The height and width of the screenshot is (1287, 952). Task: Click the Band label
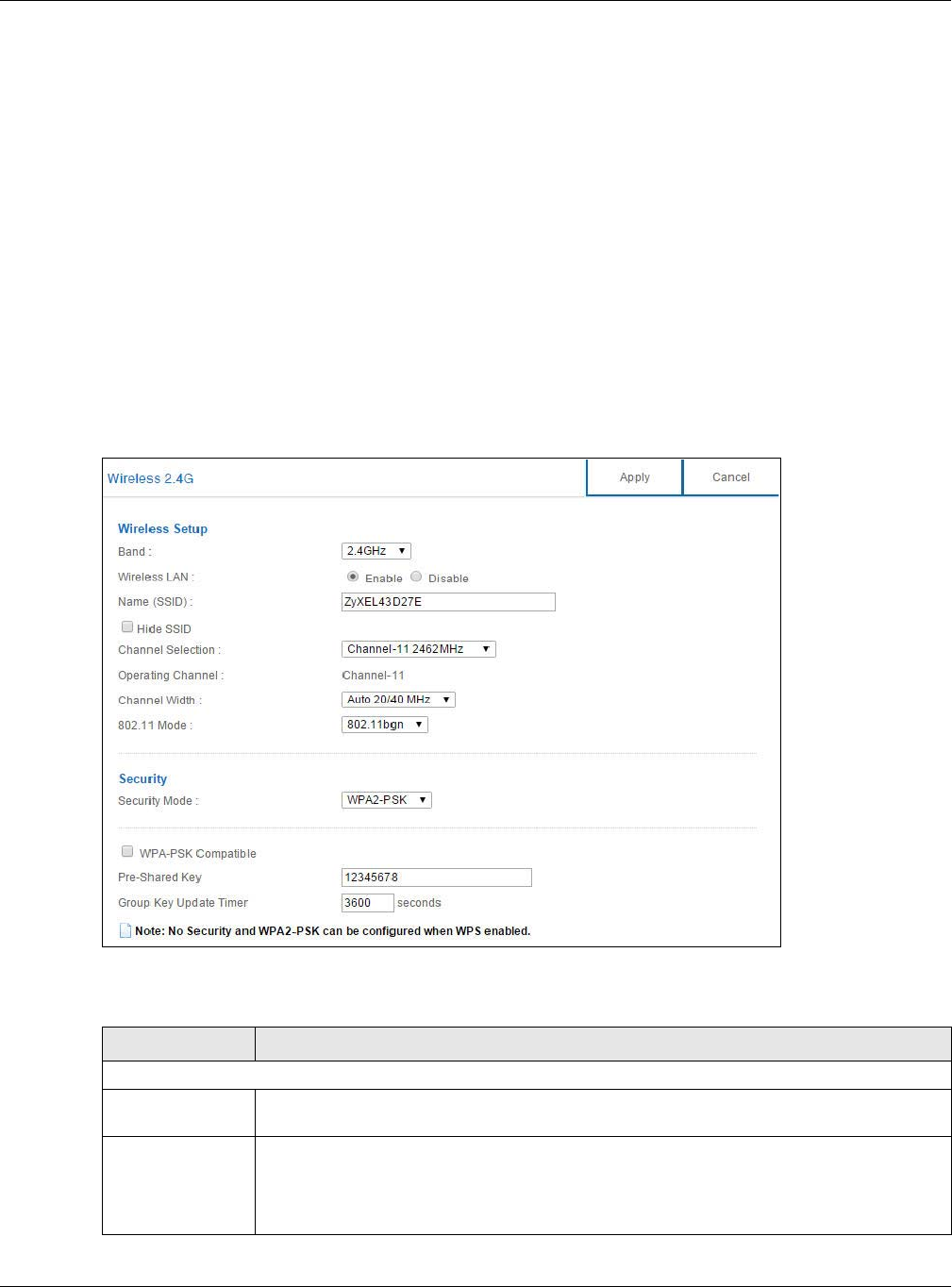[134, 552]
